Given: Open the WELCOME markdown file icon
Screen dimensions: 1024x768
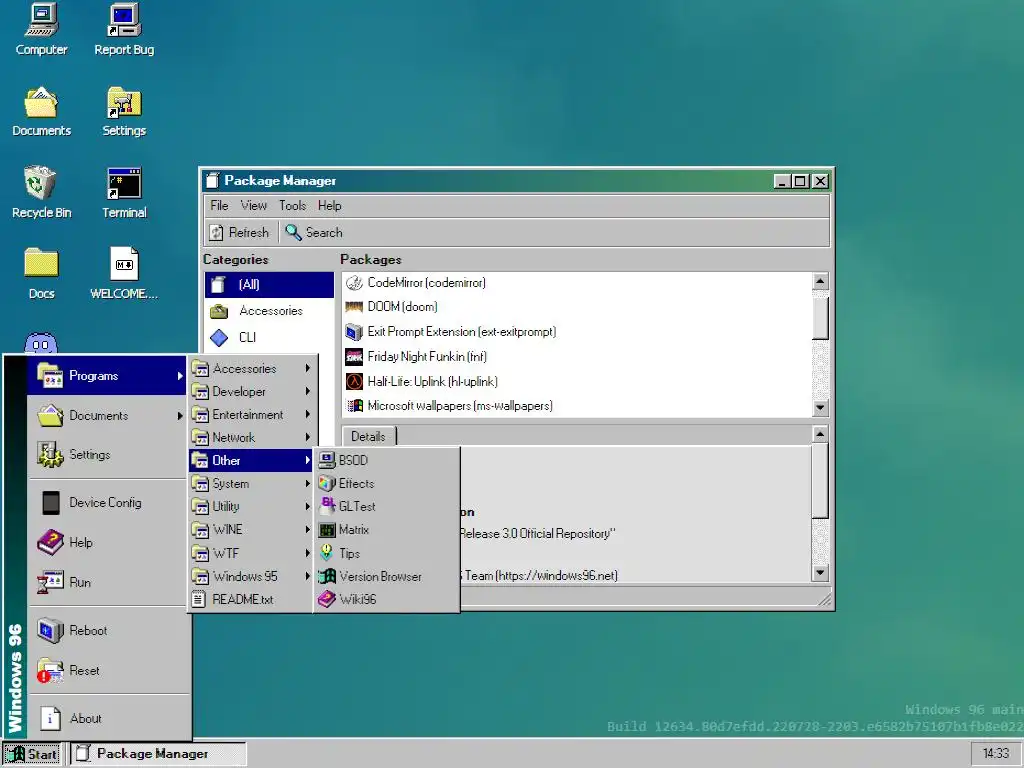Looking at the screenshot, I should click(124, 274).
